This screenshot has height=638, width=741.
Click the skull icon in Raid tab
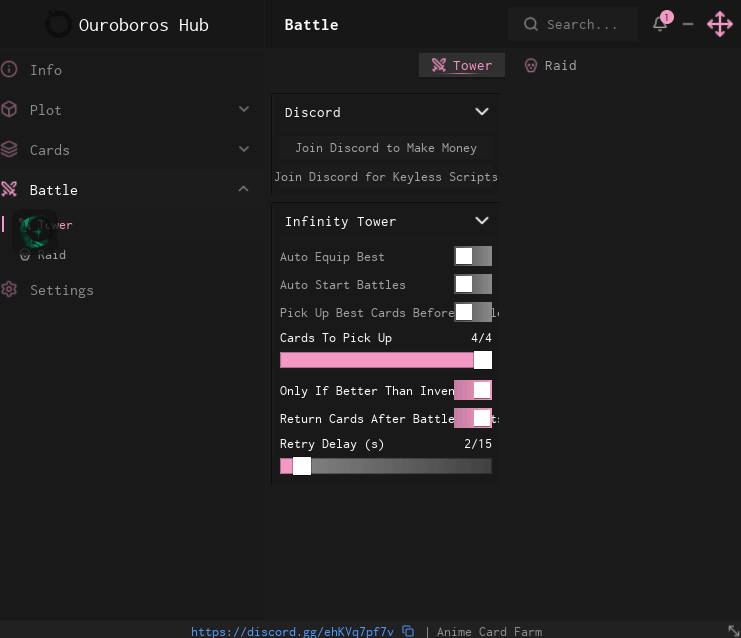pos(531,65)
